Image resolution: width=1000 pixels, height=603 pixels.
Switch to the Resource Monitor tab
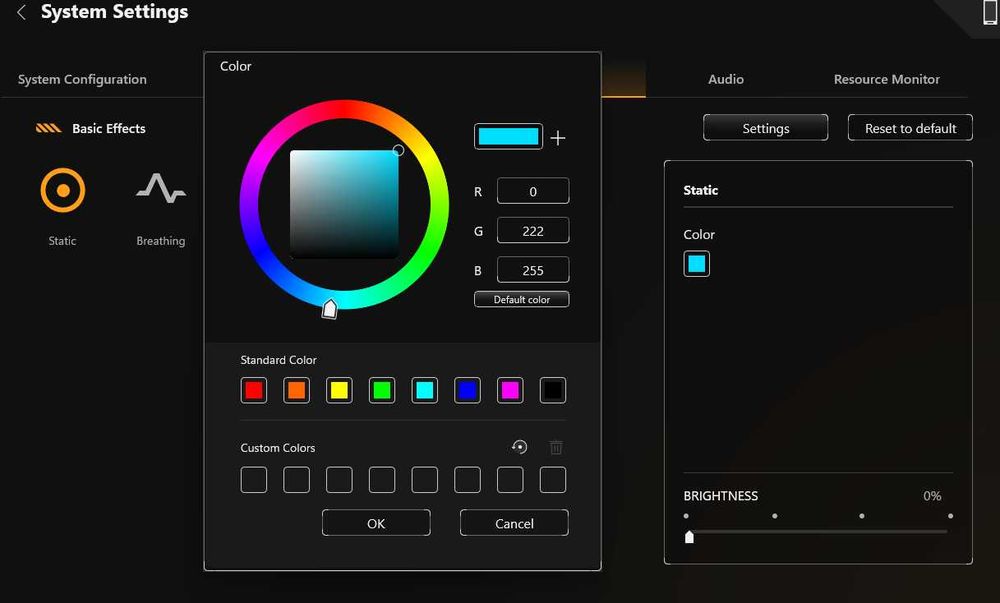[886, 79]
